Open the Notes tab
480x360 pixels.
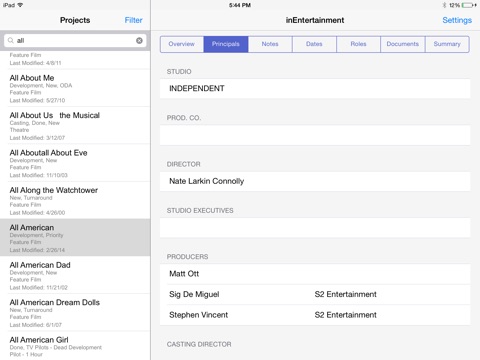coord(270,44)
